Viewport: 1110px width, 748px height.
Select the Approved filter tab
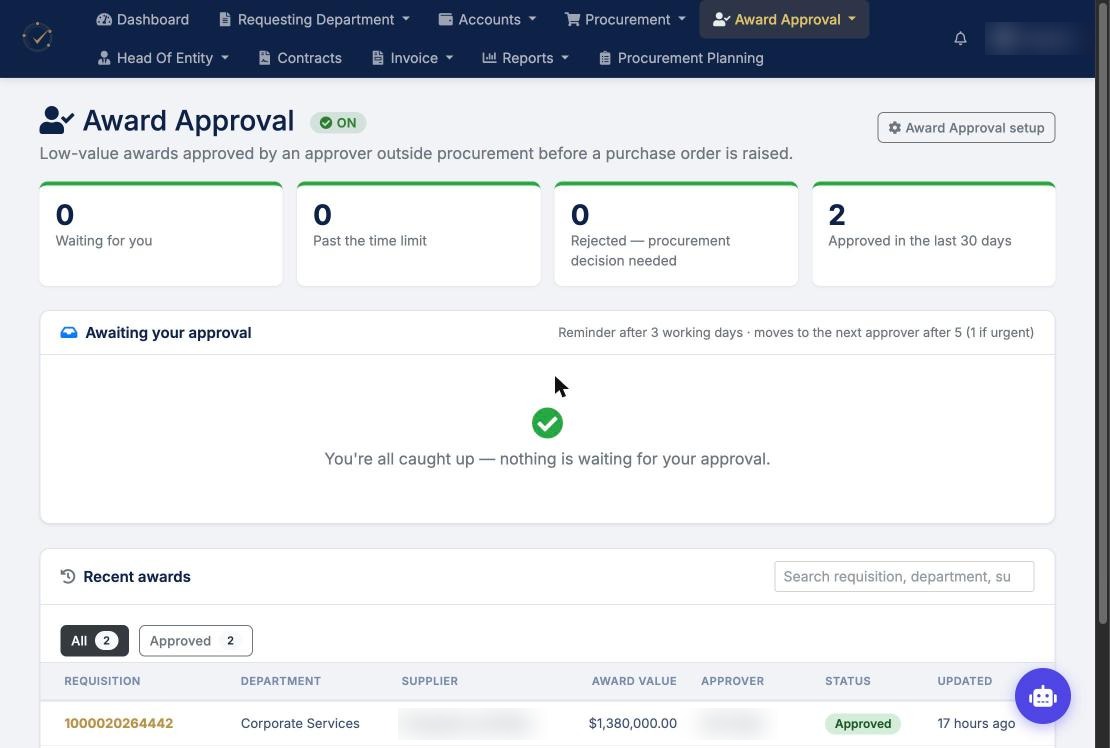[x=195, y=640]
